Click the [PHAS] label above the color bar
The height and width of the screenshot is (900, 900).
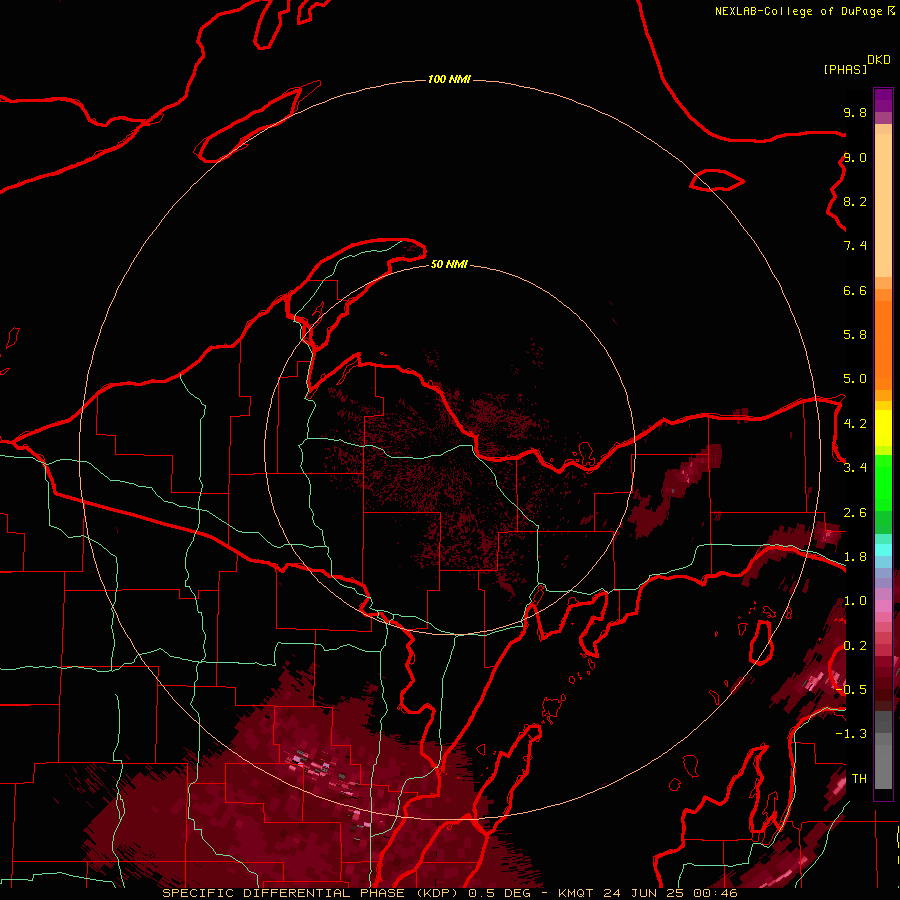click(845, 70)
